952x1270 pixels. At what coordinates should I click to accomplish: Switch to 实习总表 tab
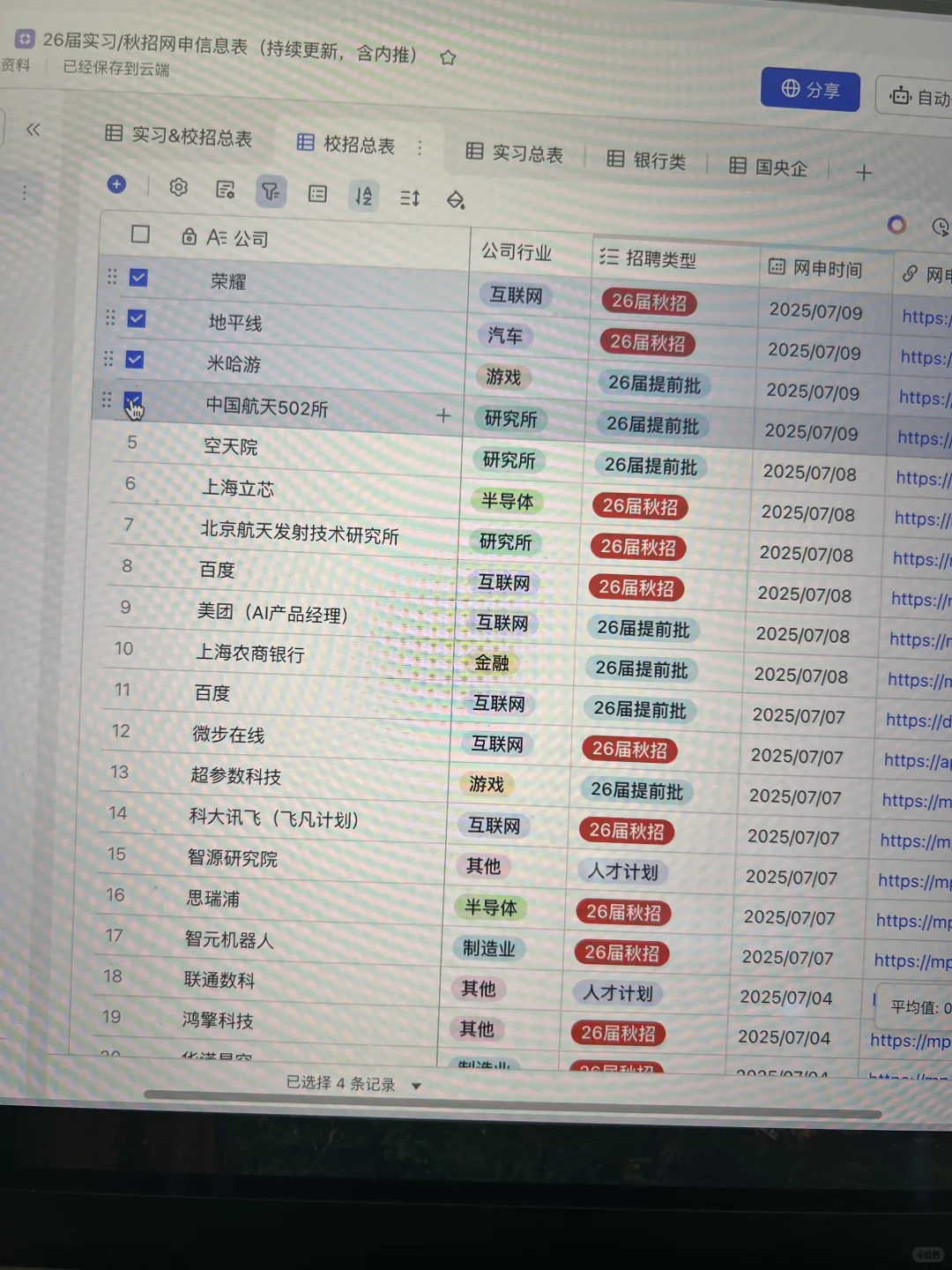click(515, 153)
